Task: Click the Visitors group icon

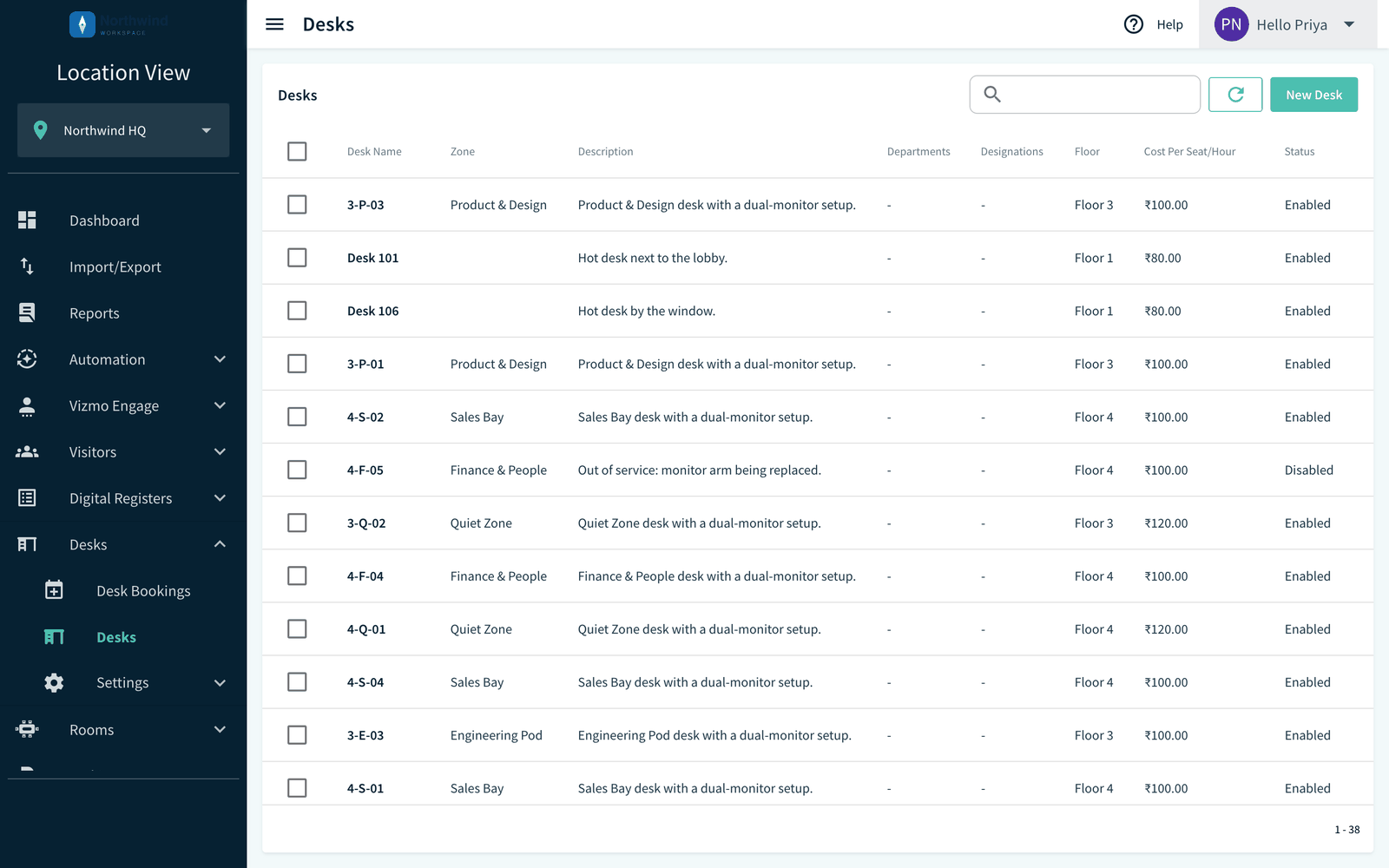Action: (27, 451)
